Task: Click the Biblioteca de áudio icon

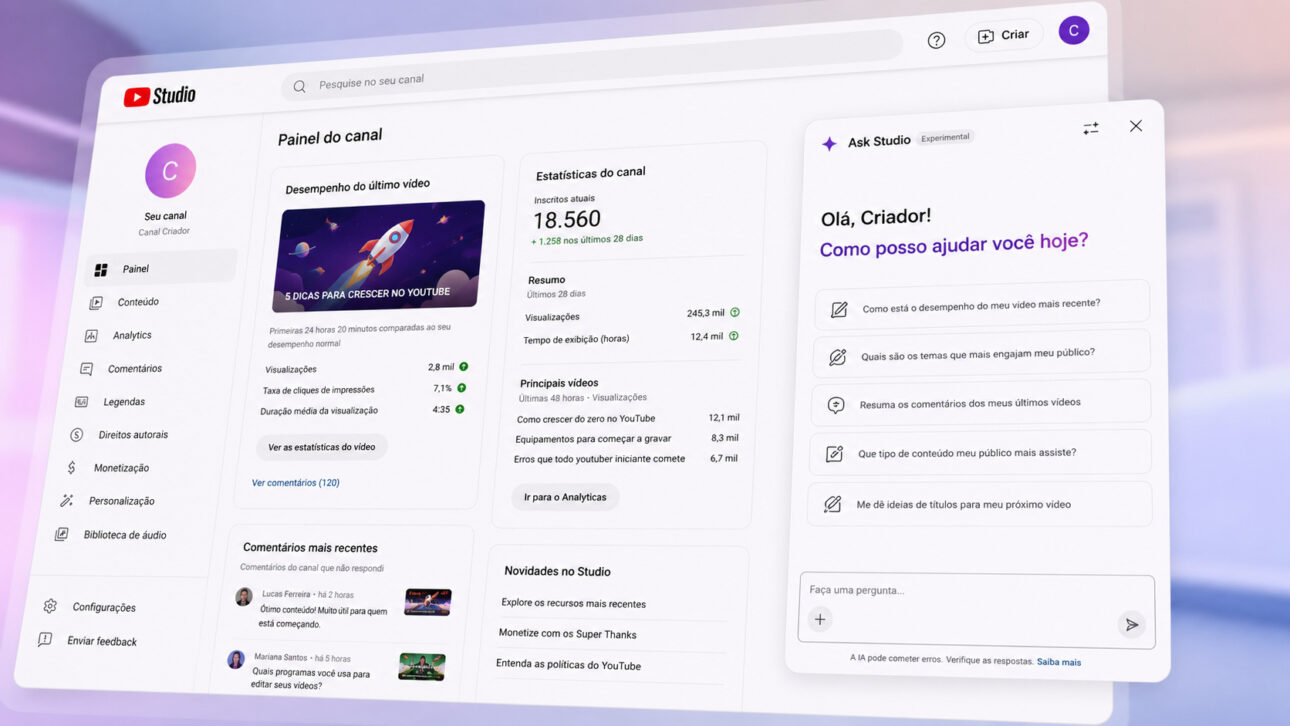Action: [61, 534]
